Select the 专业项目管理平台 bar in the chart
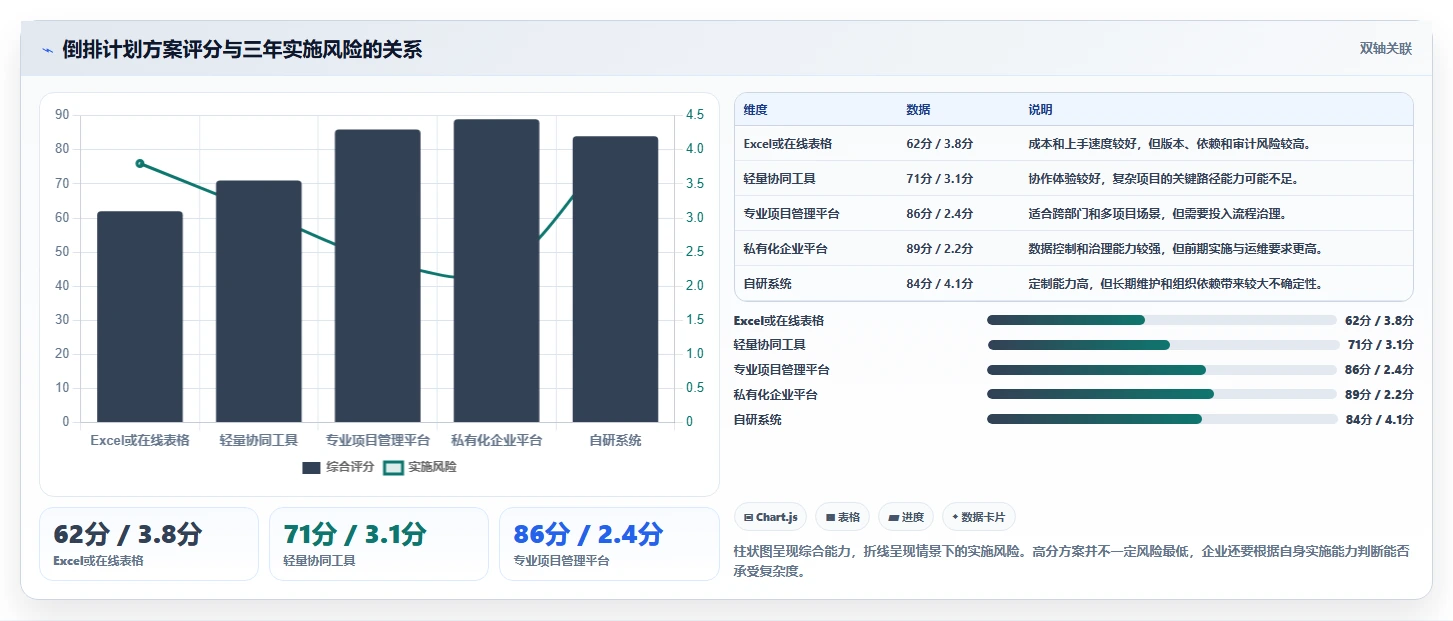1453x621 pixels. [378, 276]
